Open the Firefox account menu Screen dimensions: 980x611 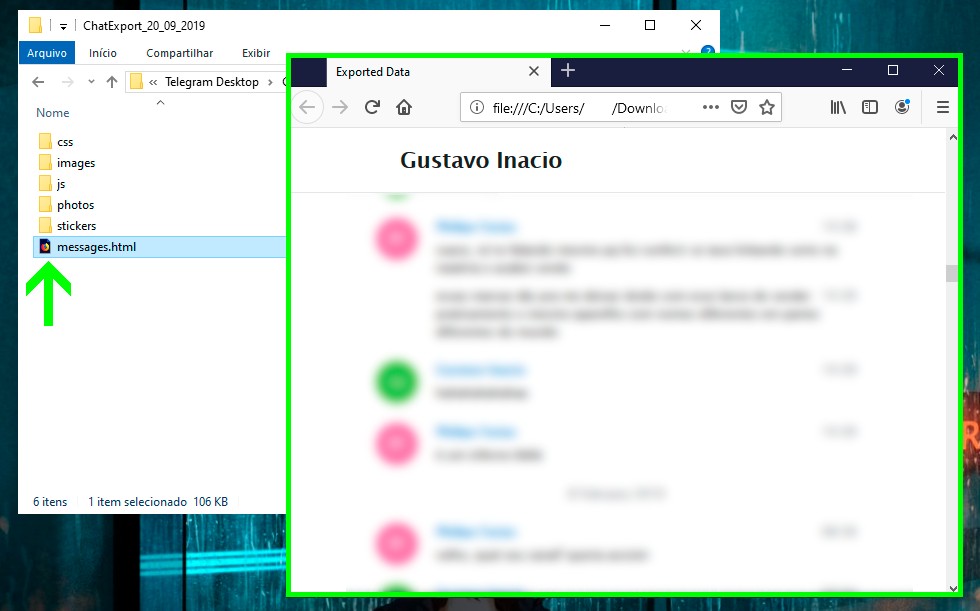click(x=902, y=107)
